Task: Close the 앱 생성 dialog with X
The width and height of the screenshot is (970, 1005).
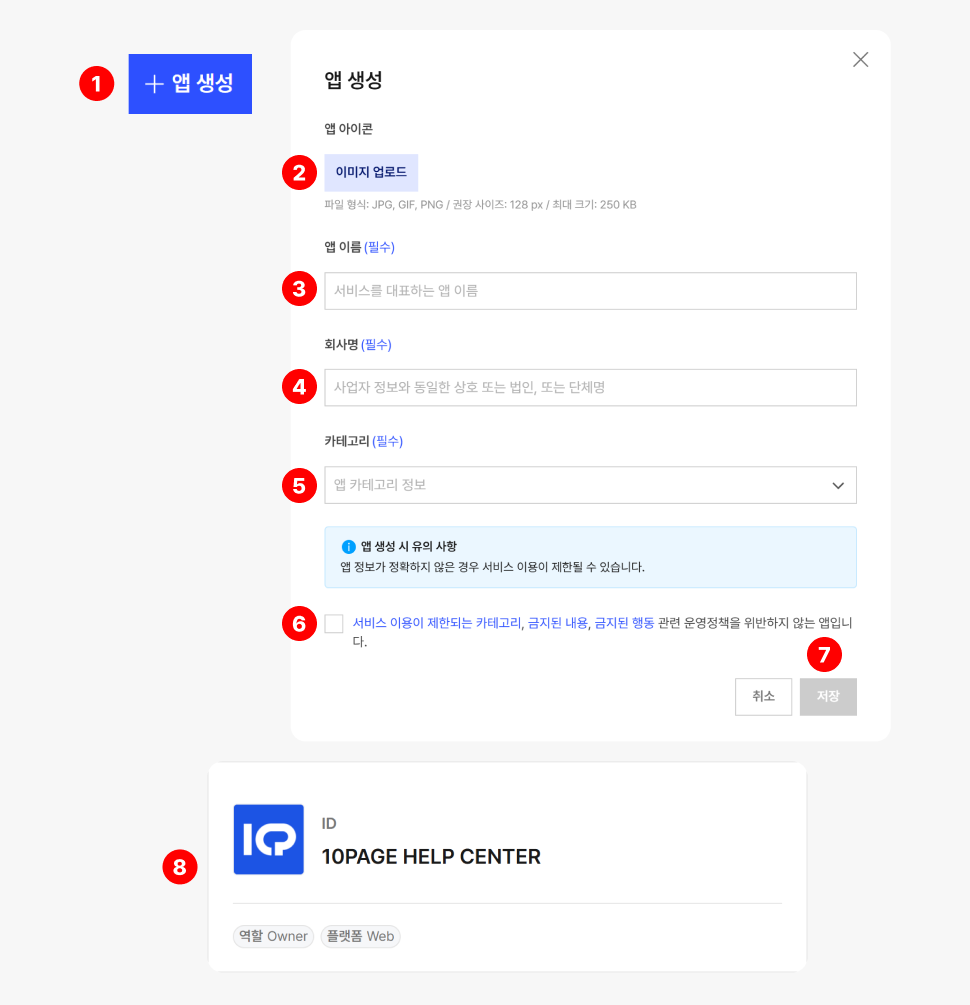Action: point(860,60)
